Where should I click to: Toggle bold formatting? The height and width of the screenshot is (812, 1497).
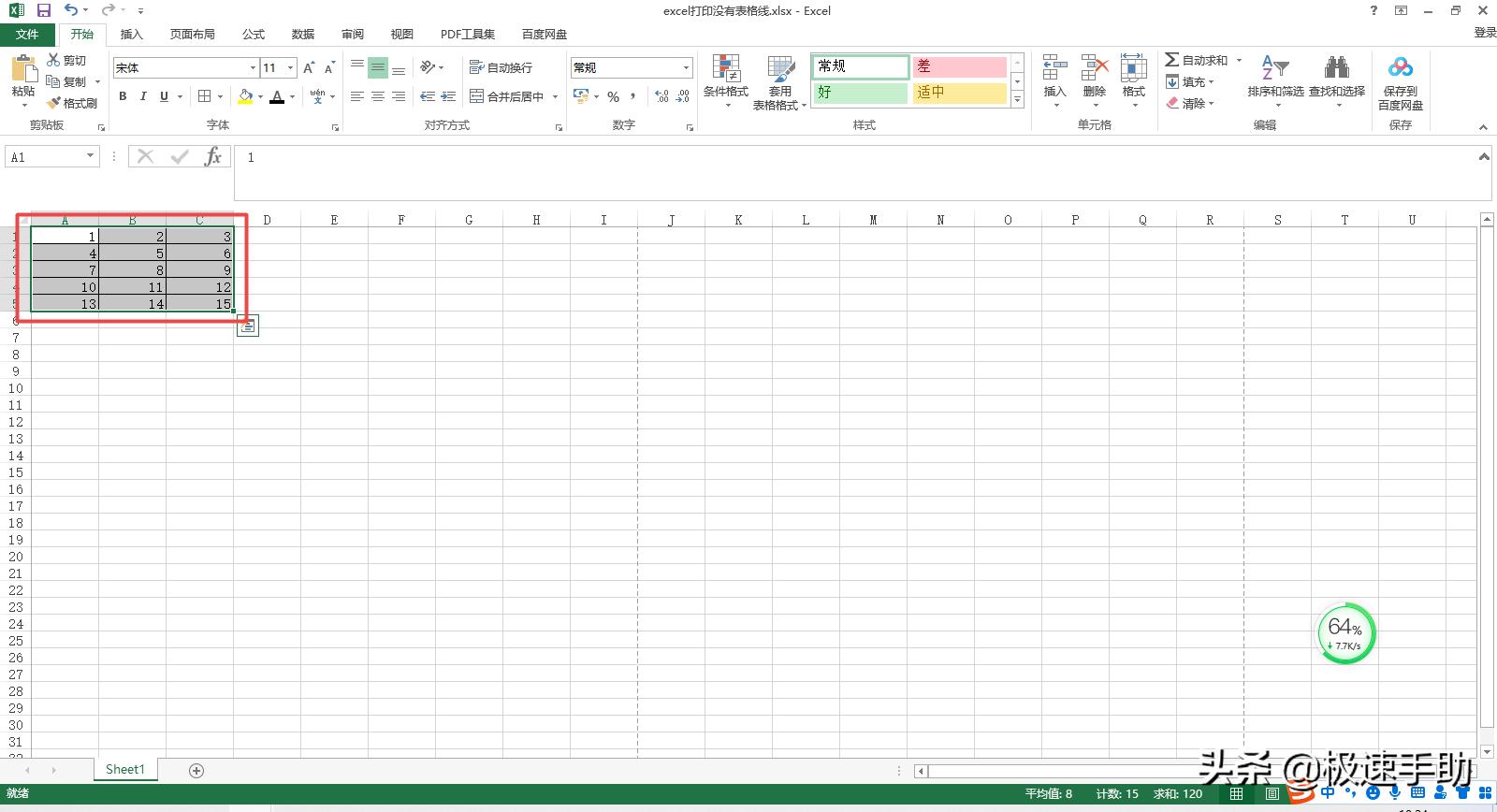(x=123, y=96)
